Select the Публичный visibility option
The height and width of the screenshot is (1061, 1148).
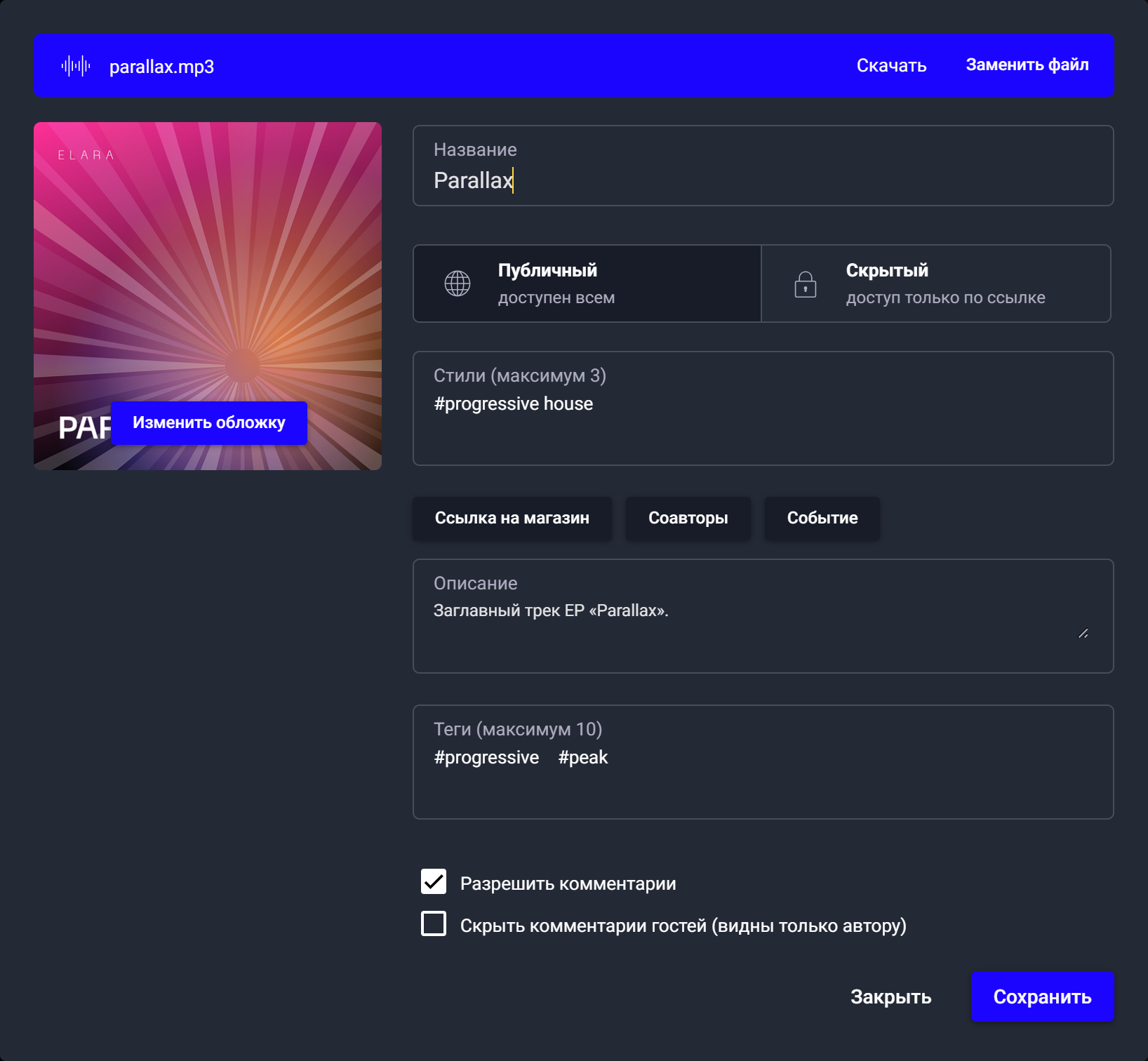(587, 283)
